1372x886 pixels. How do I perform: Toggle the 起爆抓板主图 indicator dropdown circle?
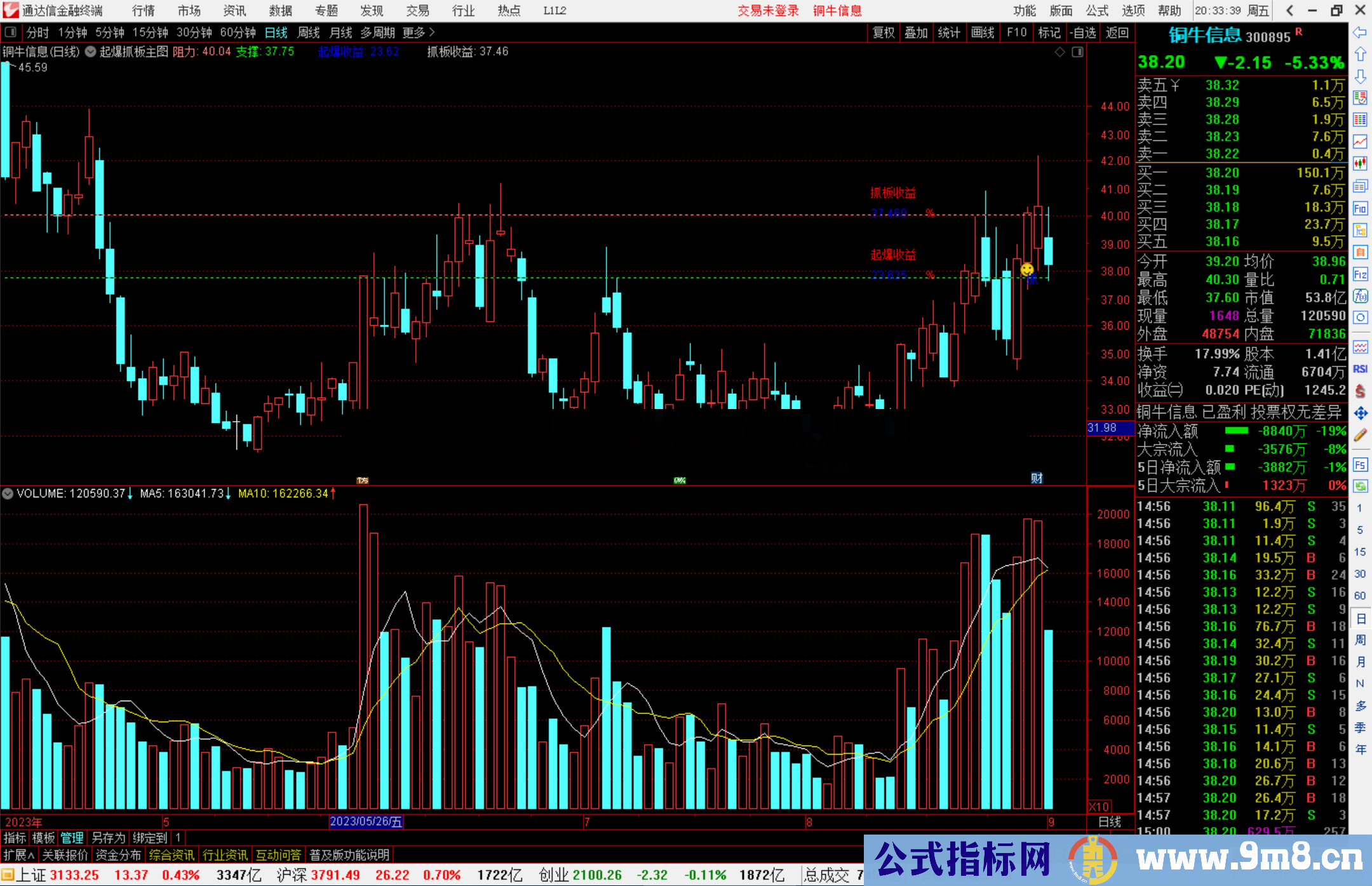91,51
